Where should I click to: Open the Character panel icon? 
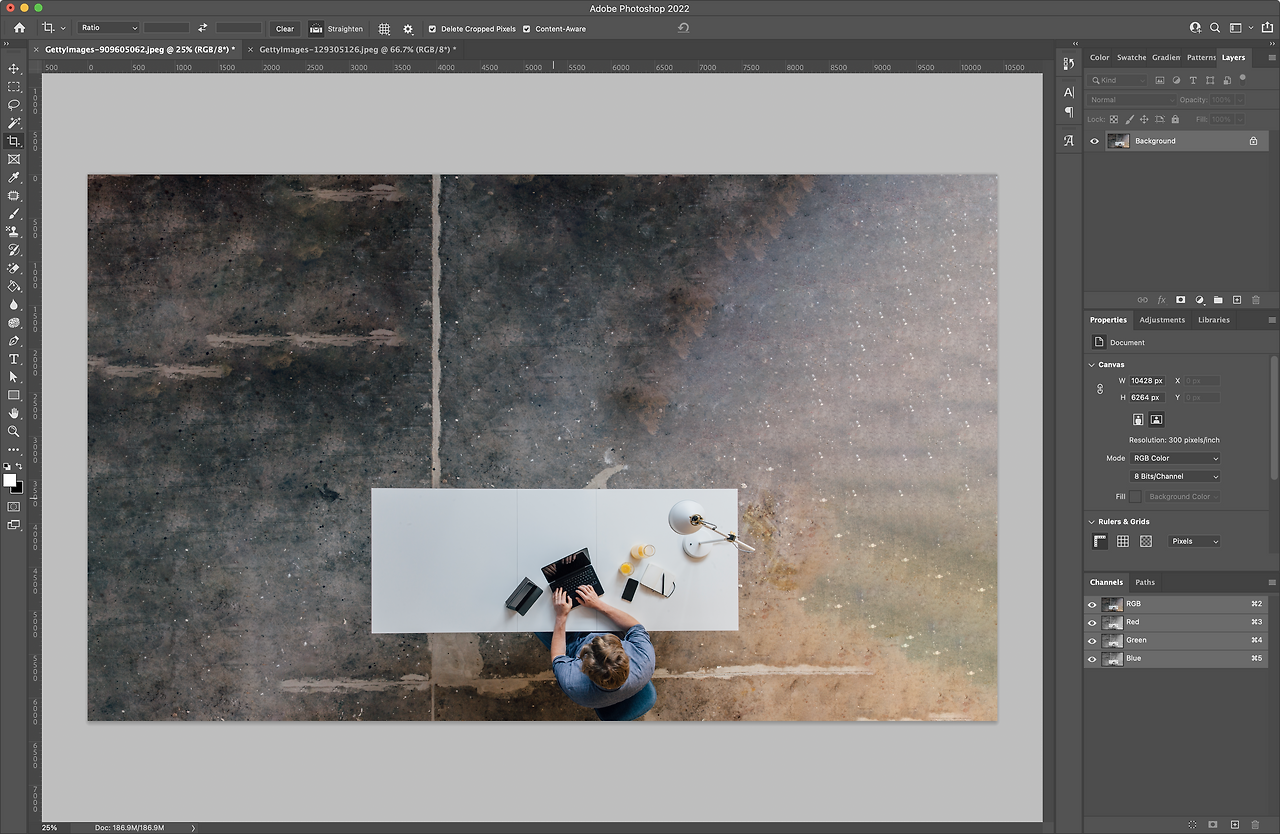[x=1069, y=92]
